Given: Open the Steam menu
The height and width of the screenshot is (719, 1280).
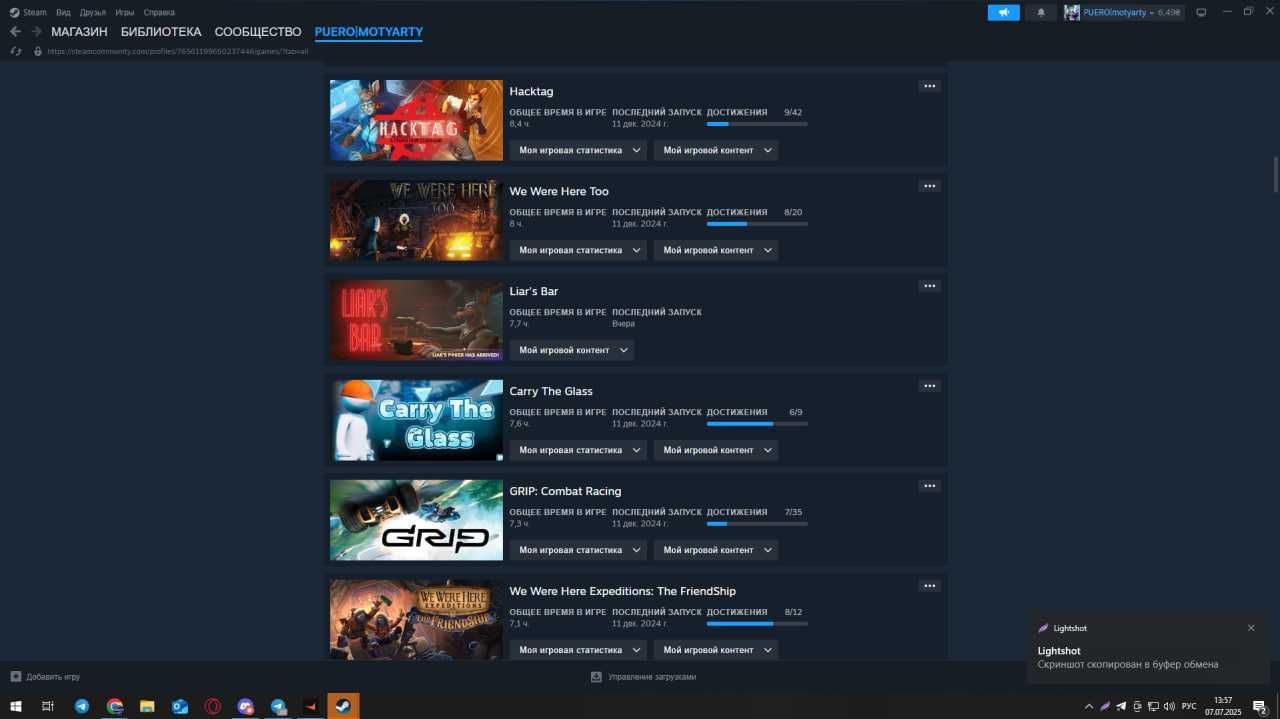Looking at the screenshot, I should (x=35, y=12).
